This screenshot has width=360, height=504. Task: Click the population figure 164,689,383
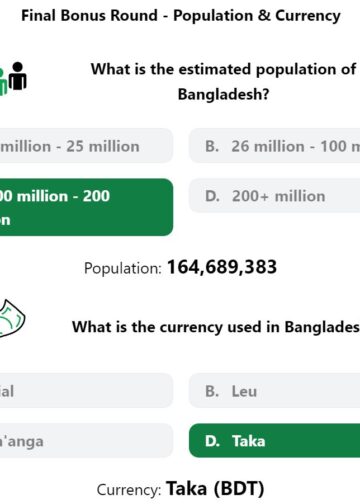[x=222, y=267]
